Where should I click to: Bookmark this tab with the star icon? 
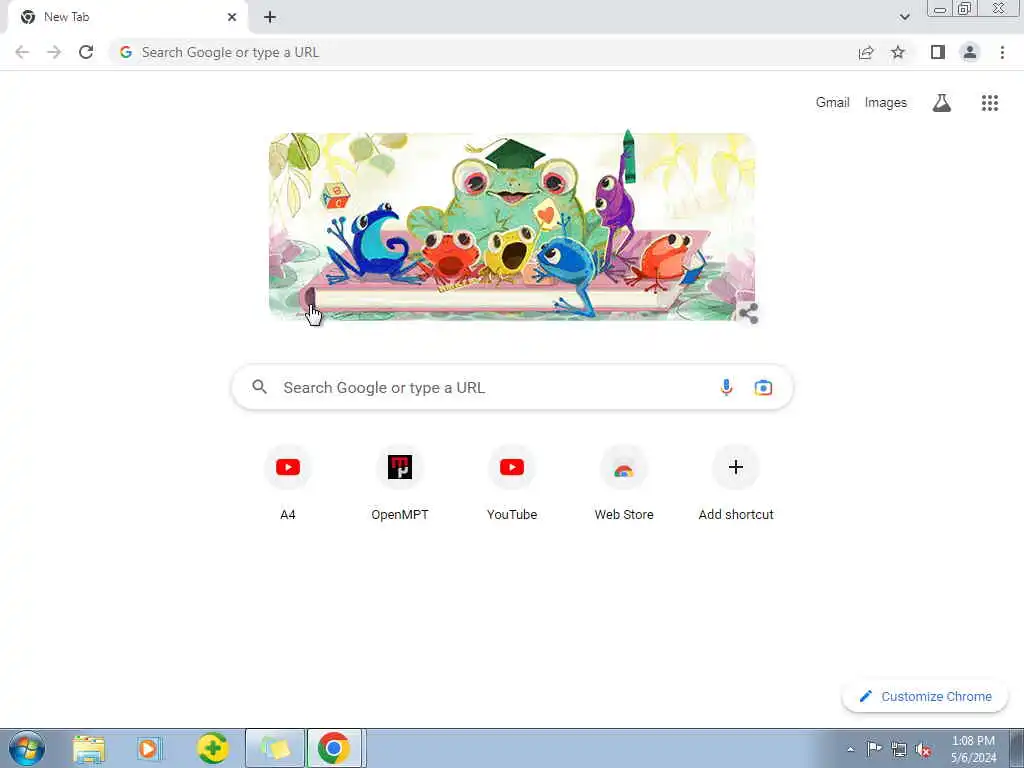pyautogui.click(x=898, y=52)
